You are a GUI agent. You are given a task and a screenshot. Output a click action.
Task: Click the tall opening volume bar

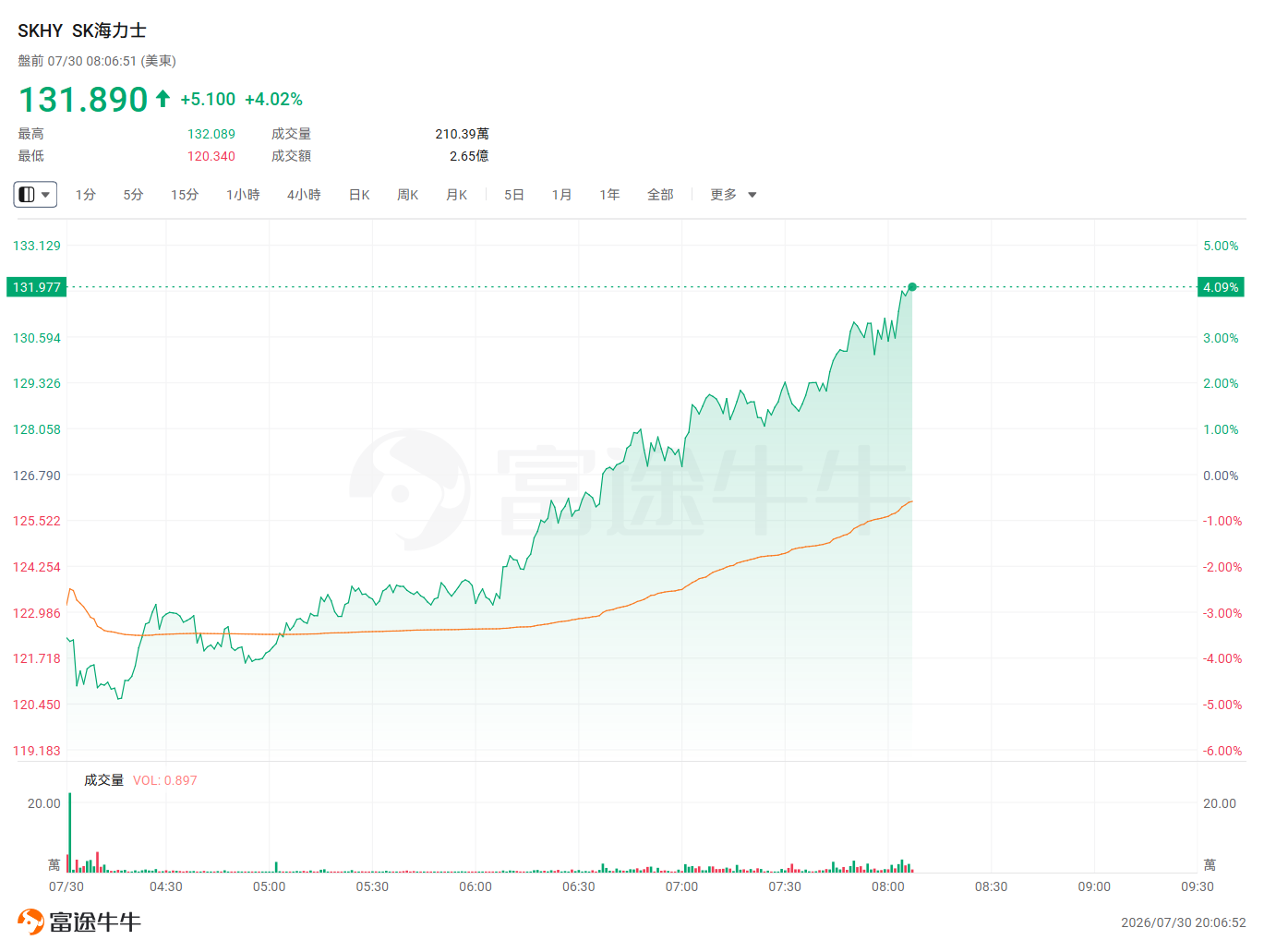tap(69, 833)
